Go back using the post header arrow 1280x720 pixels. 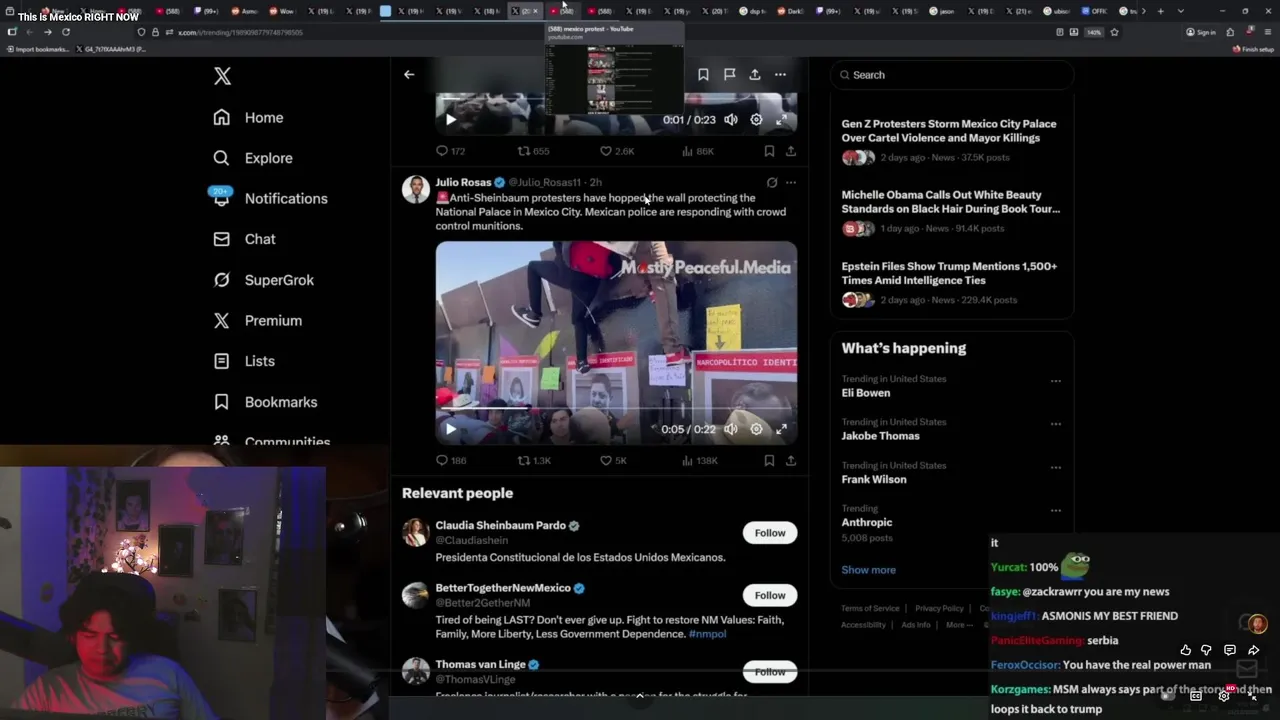409,74
